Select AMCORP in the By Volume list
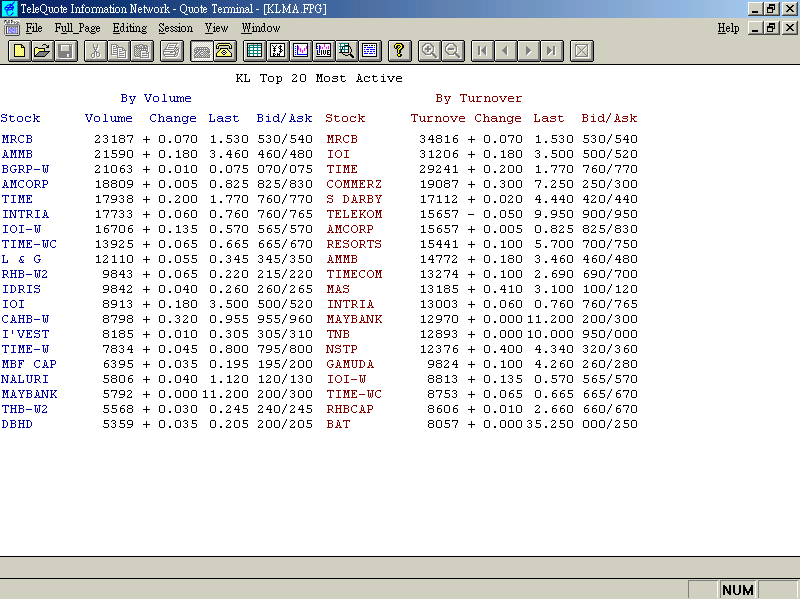The height and width of the screenshot is (600, 800). pyautogui.click(x=26, y=184)
